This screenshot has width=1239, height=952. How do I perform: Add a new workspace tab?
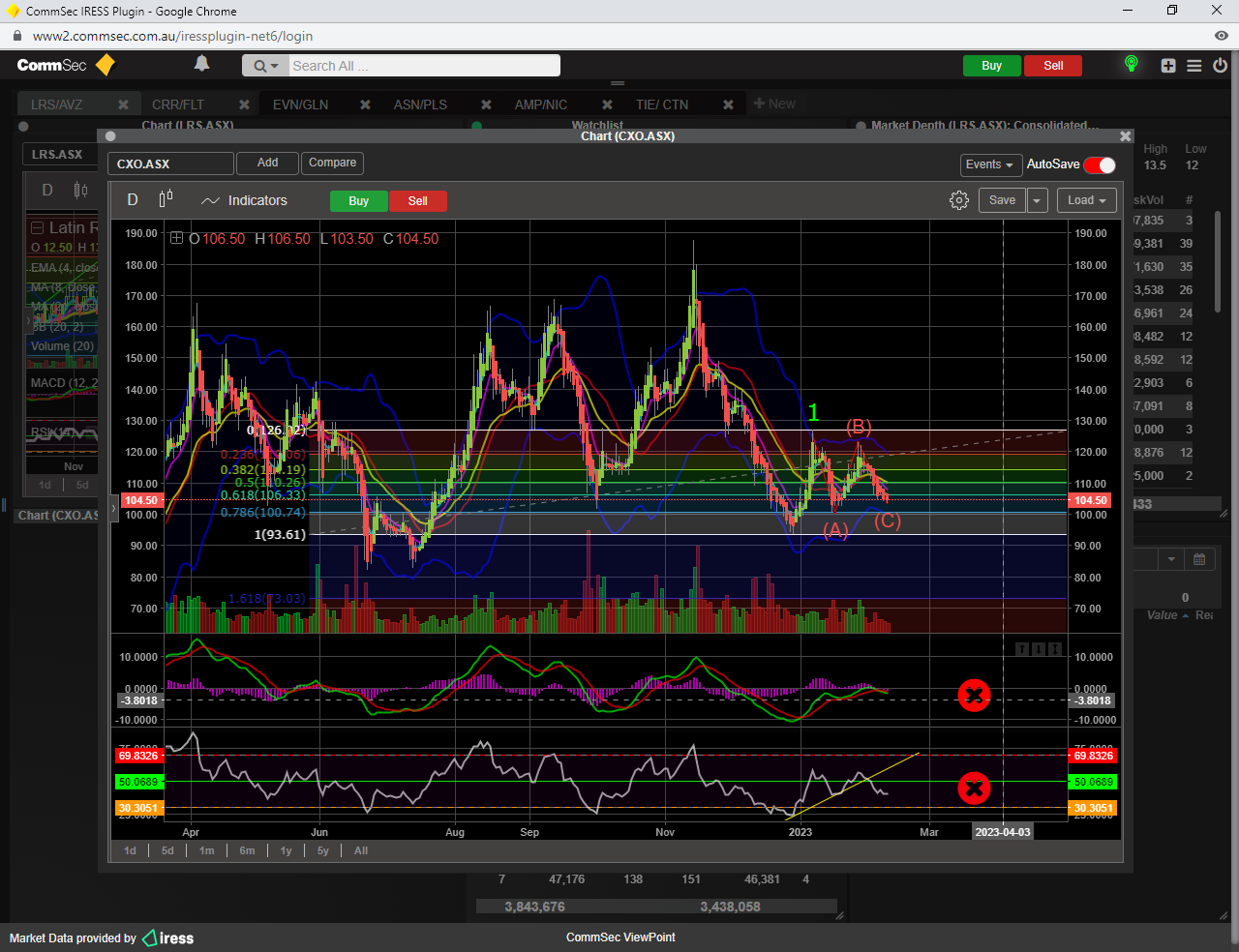(x=774, y=104)
